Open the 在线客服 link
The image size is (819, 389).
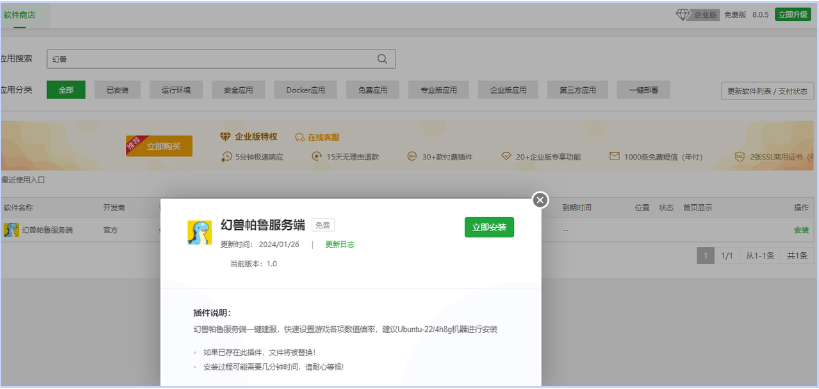coord(323,137)
